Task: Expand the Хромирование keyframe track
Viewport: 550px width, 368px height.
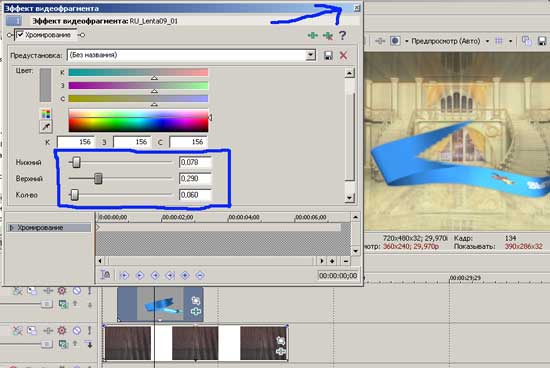Action: click(12, 228)
